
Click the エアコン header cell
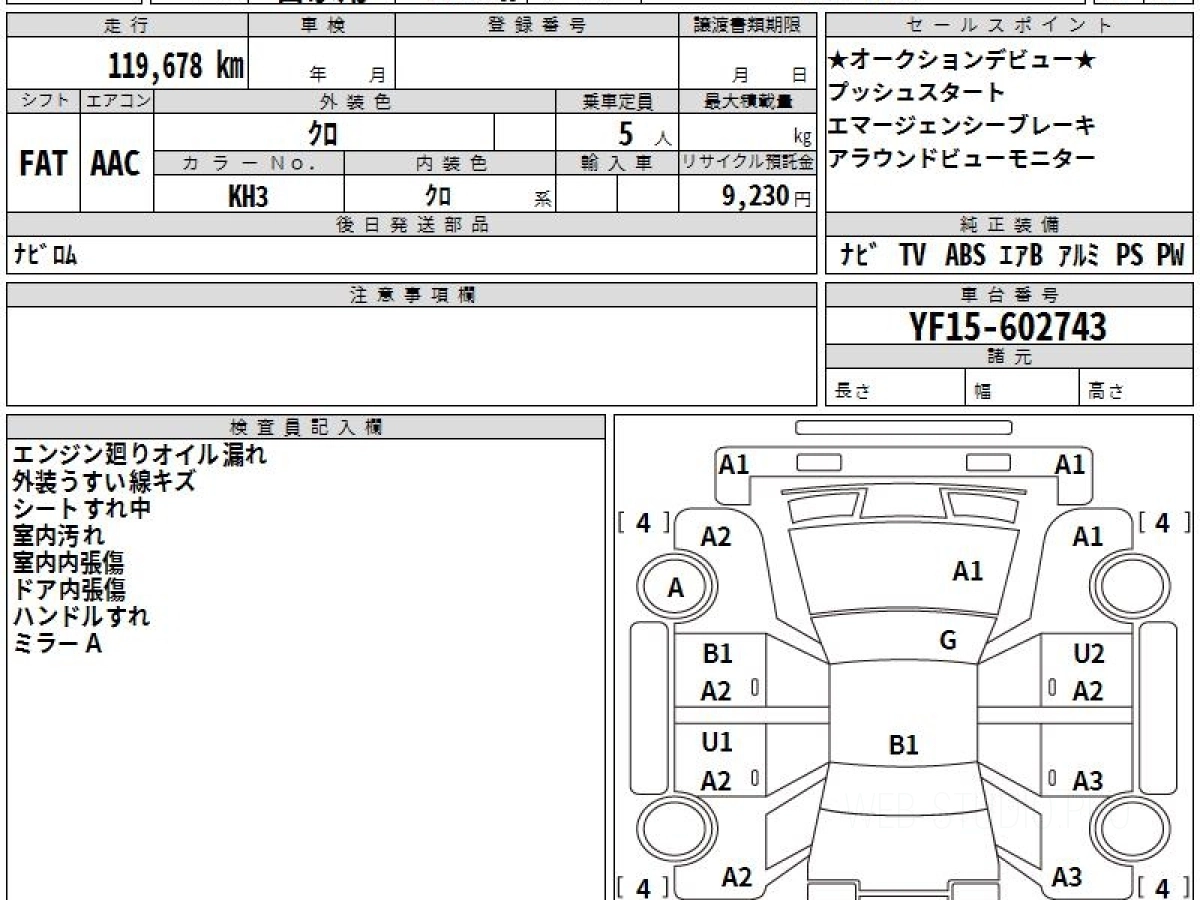click(x=117, y=101)
